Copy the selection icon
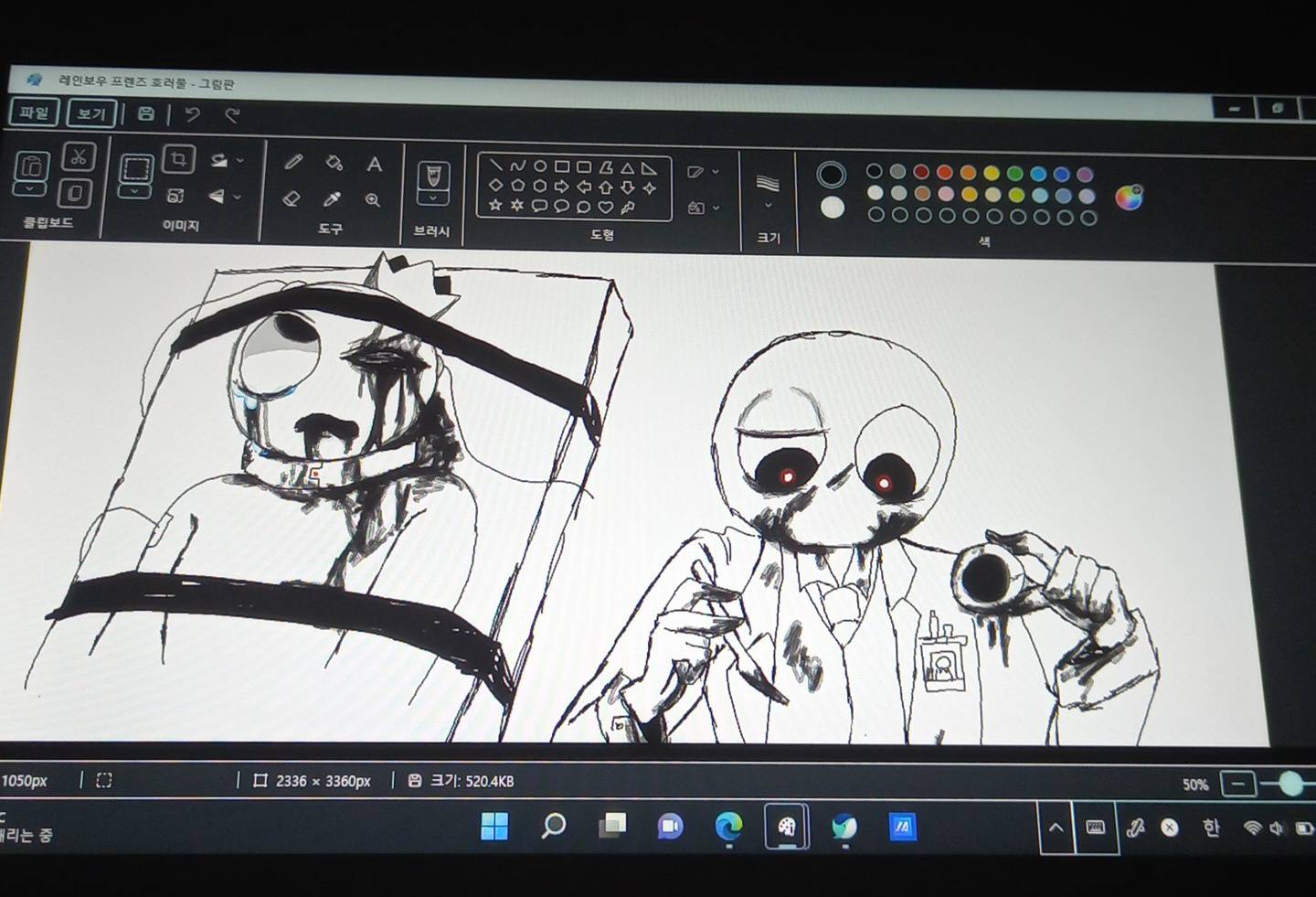1316x897 pixels. pyautogui.click(x=76, y=193)
